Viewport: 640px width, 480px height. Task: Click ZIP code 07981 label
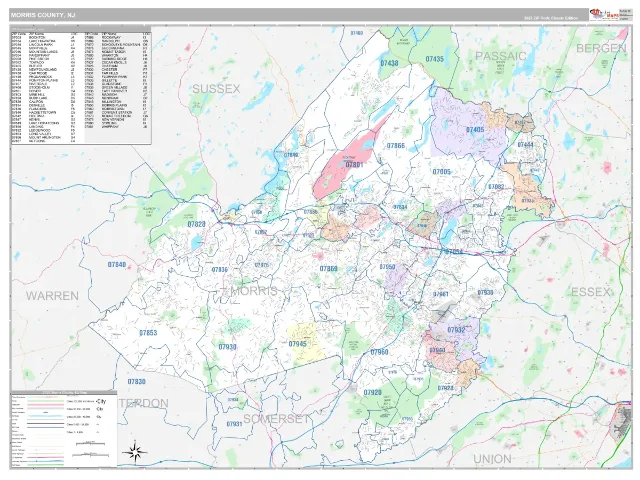[440, 294]
